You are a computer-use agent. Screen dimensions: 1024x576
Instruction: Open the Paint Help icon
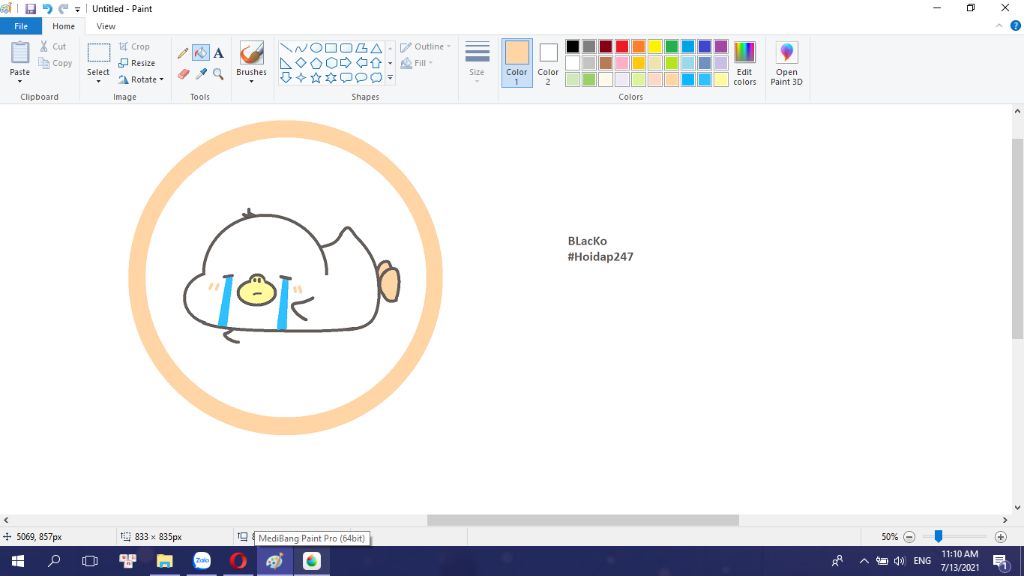(x=1016, y=26)
